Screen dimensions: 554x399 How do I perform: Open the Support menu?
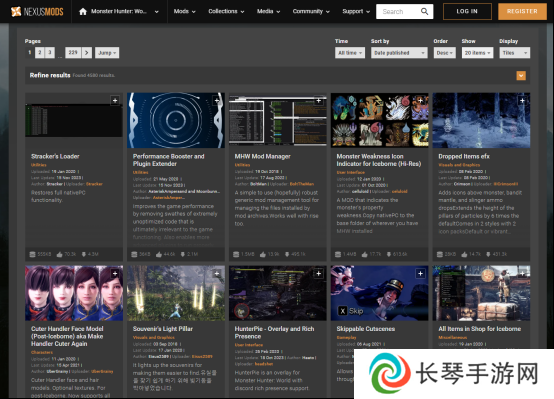356,11
